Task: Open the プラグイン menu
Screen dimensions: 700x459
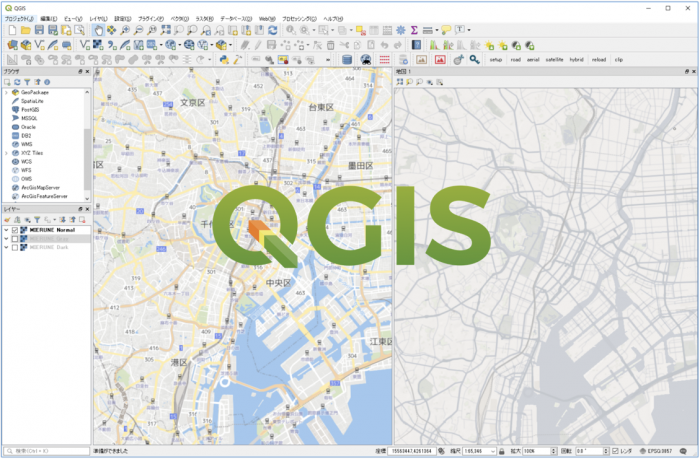Action: 151,19
